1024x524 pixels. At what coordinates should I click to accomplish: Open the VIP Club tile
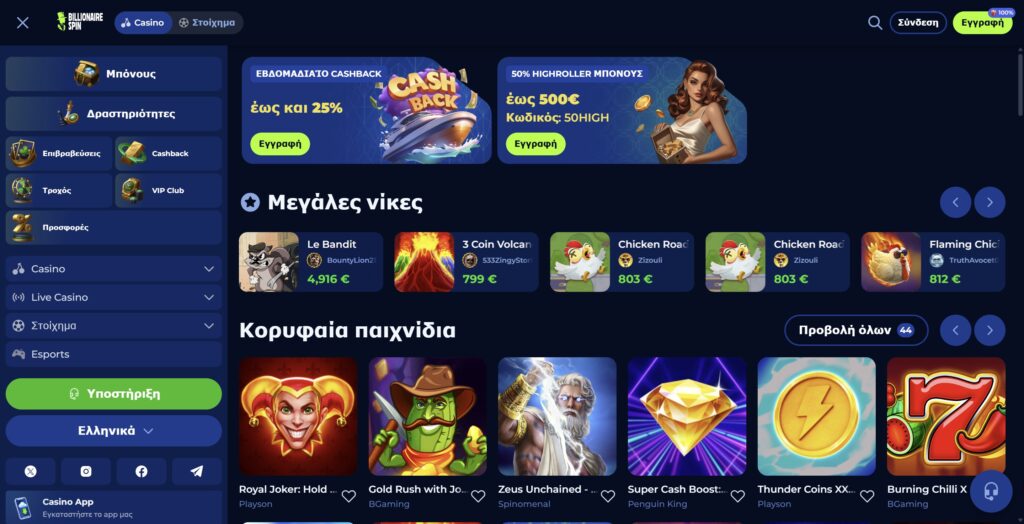coord(168,191)
